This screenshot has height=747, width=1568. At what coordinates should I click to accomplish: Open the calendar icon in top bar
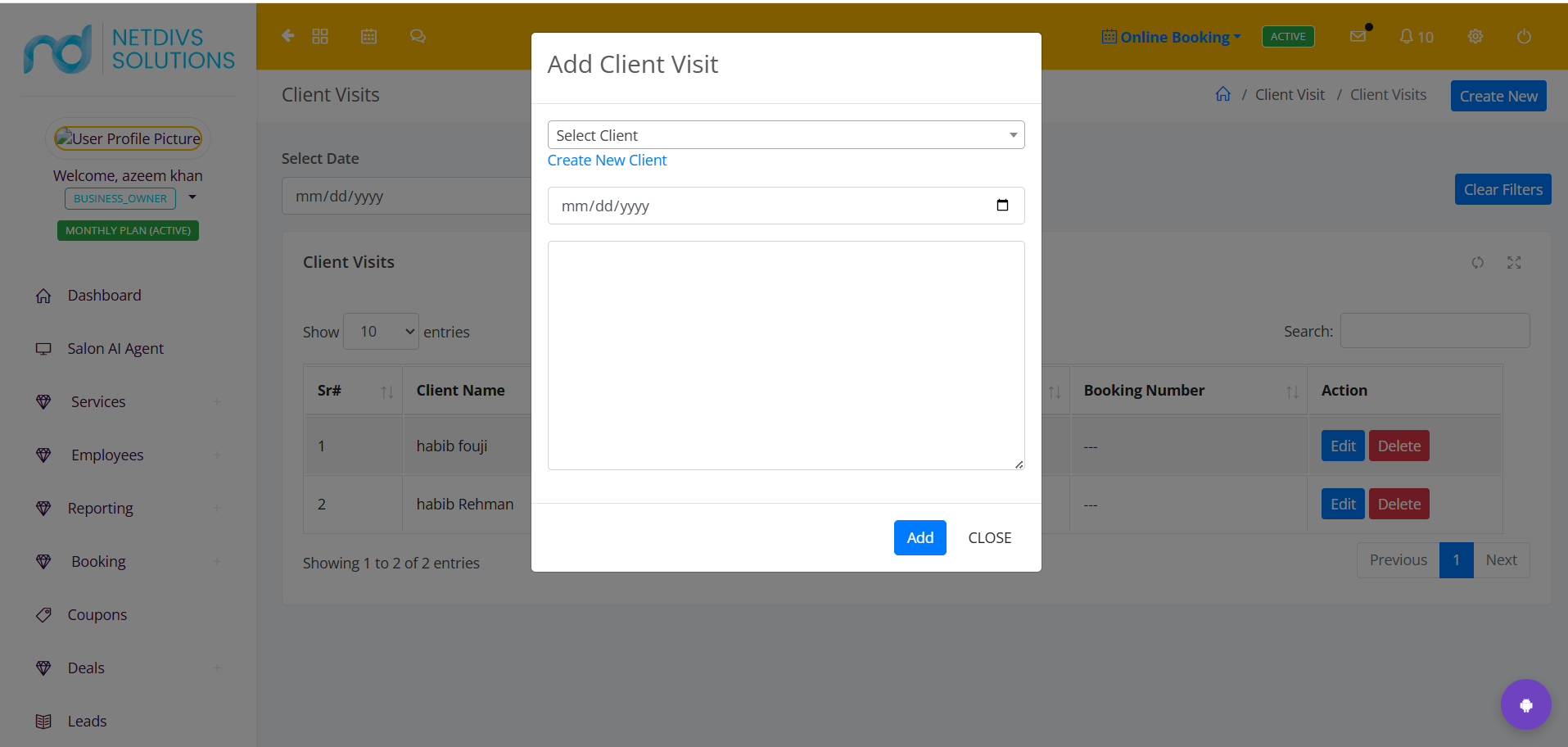click(x=369, y=36)
